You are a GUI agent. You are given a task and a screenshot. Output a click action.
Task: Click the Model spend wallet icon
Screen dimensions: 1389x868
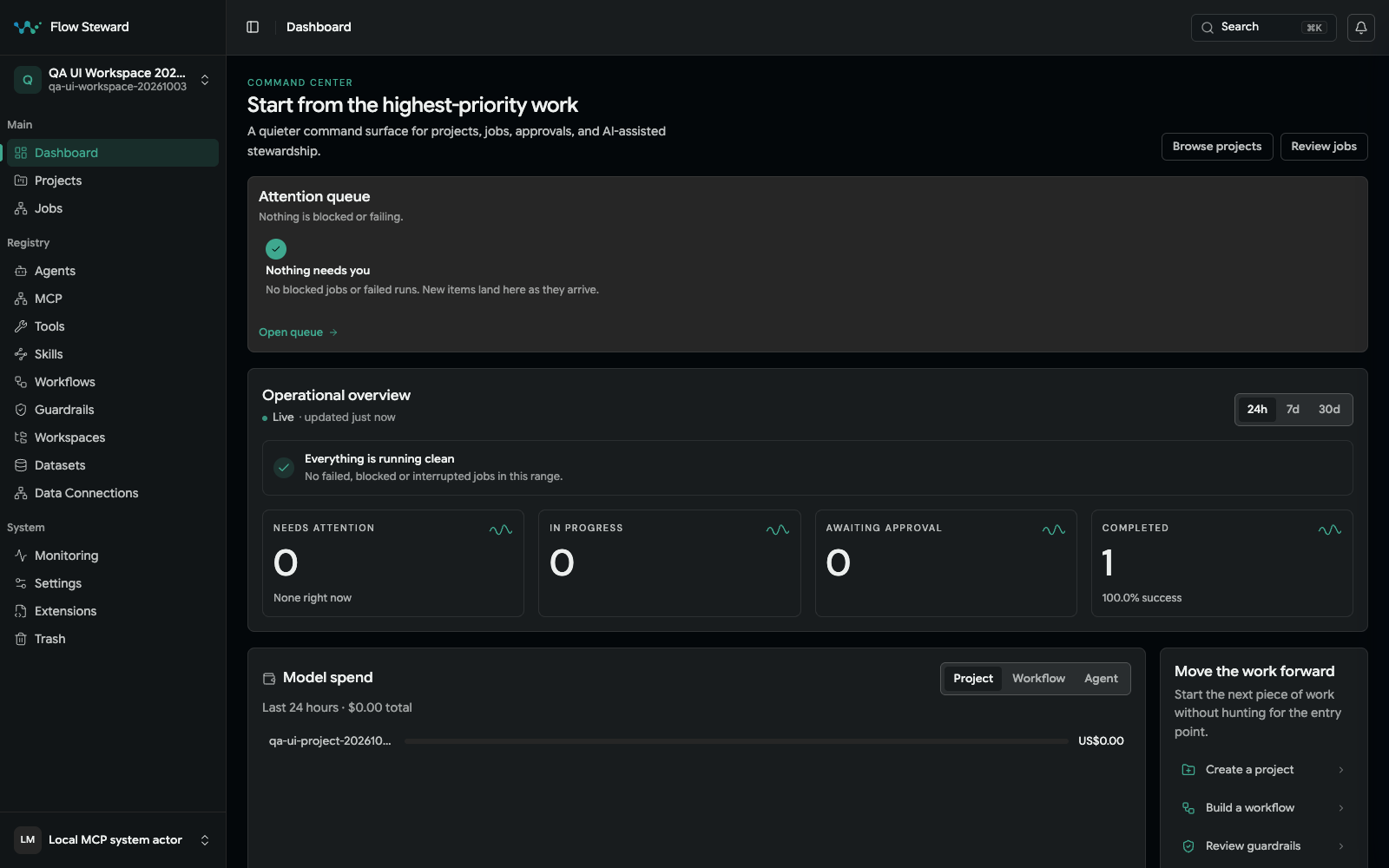269,679
